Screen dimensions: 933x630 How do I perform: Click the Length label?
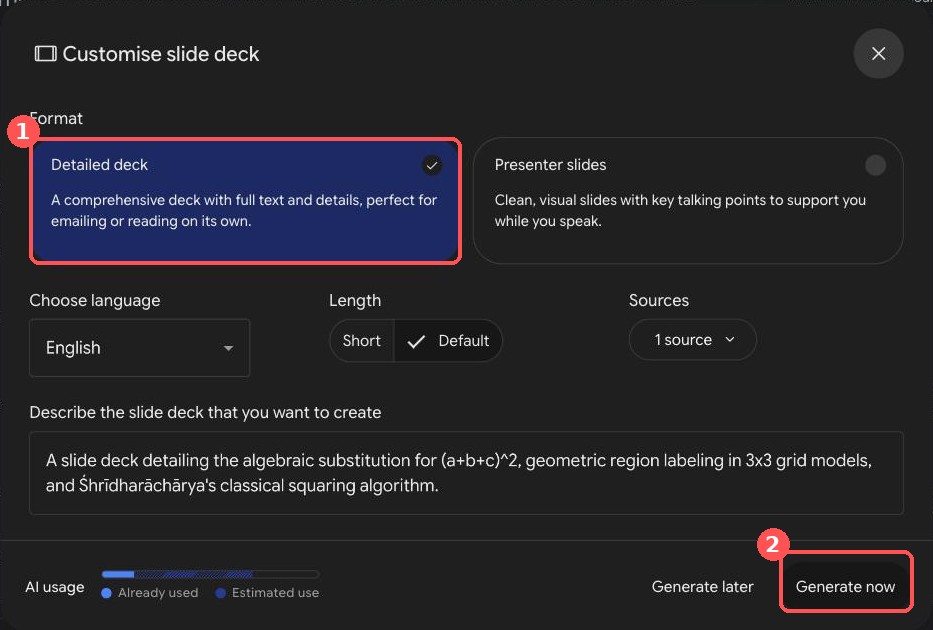[x=355, y=300]
